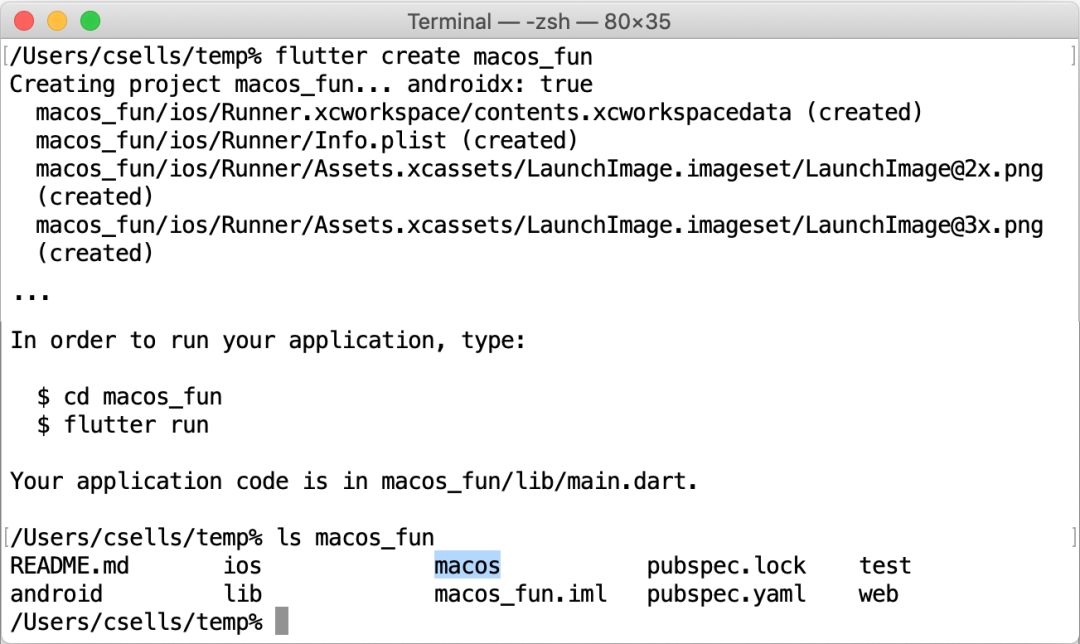
Task: Click the "$ cd macos_fun" line
Action: [x=129, y=396]
